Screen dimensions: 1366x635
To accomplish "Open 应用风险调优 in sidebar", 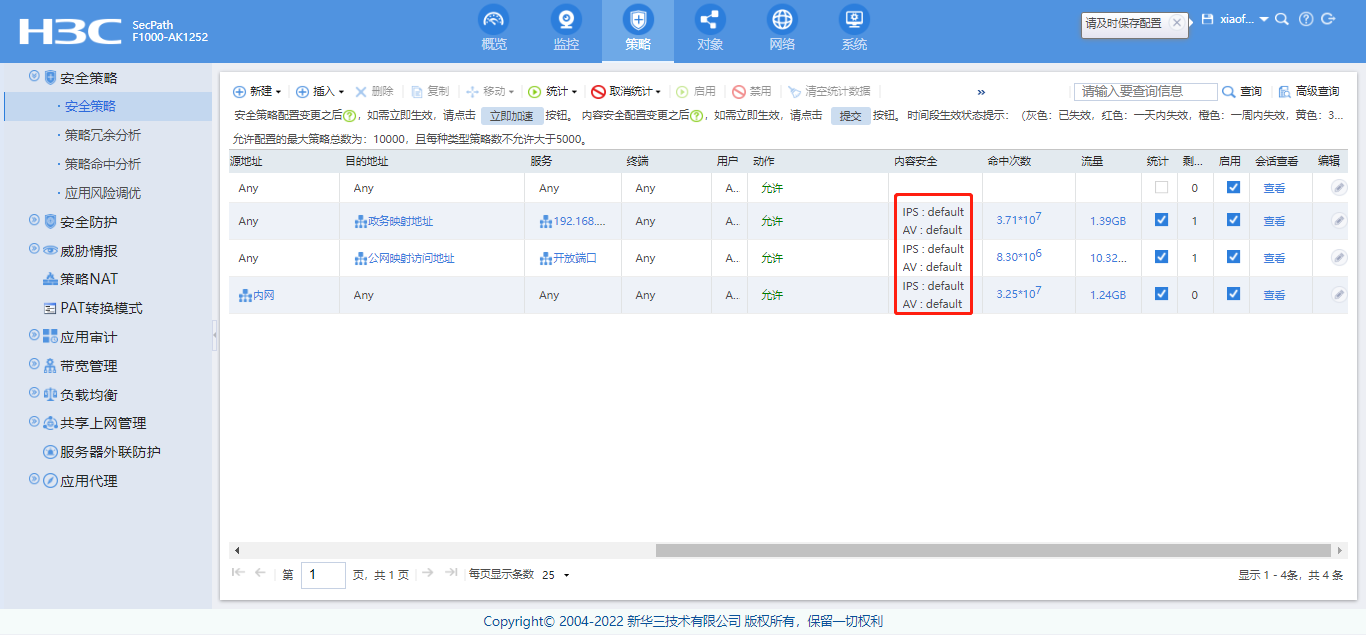I will (102, 193).
